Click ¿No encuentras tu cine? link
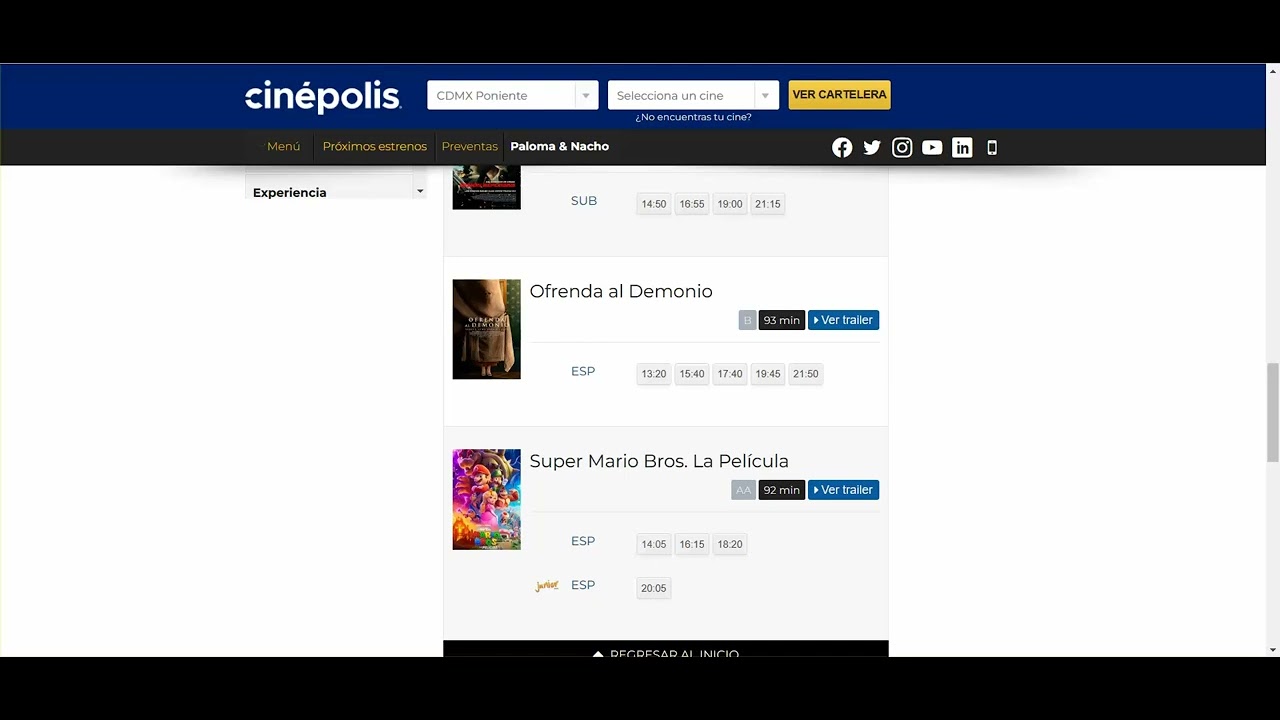 point(693,117)
